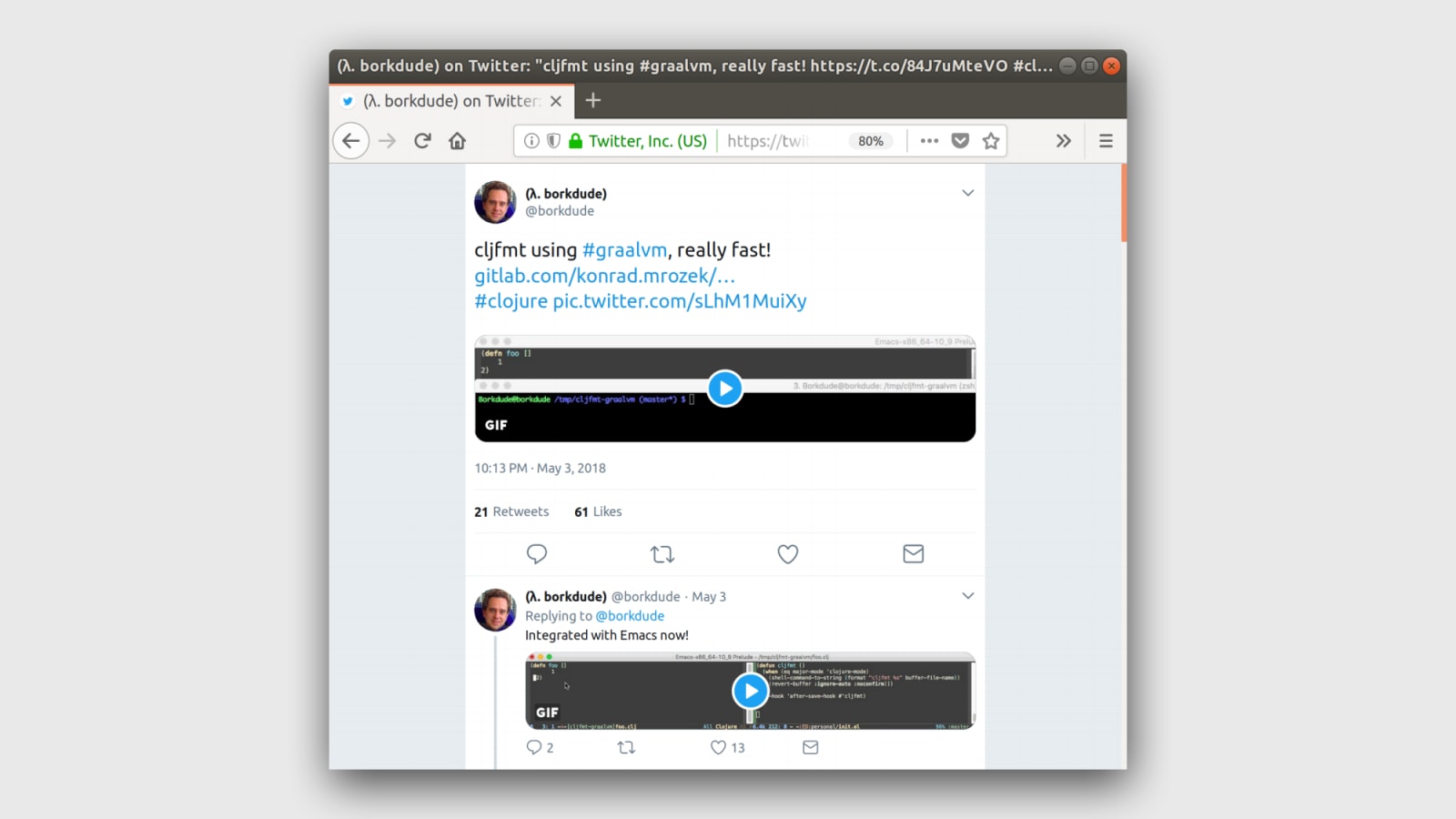Retweet the Integrated with Emacs tweet
The height and width of the screenshot is (819, 1456).
(x=626, y=747)
